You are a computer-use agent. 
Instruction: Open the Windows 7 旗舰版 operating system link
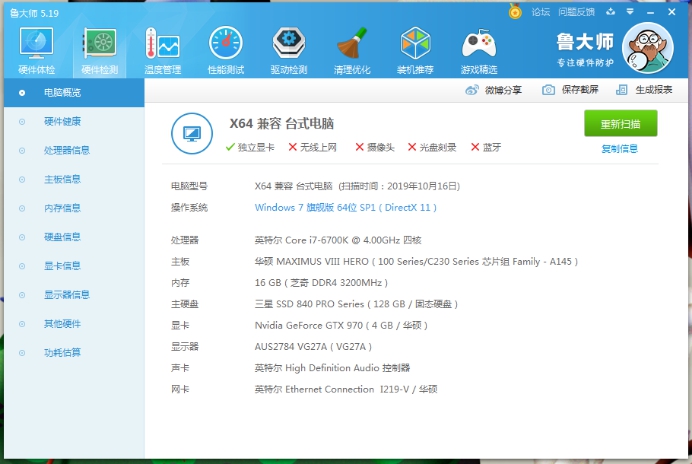pyautogui.click(x=346, y=207)
